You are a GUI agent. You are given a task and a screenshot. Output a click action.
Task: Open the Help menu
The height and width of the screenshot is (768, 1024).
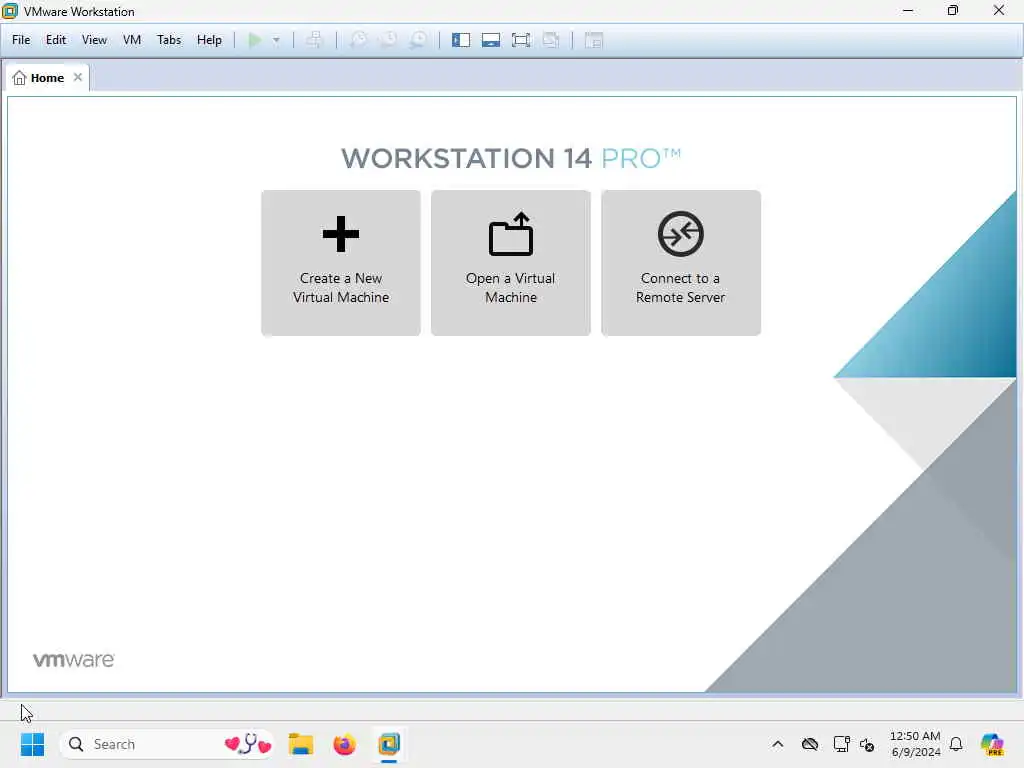coord(210,40)
